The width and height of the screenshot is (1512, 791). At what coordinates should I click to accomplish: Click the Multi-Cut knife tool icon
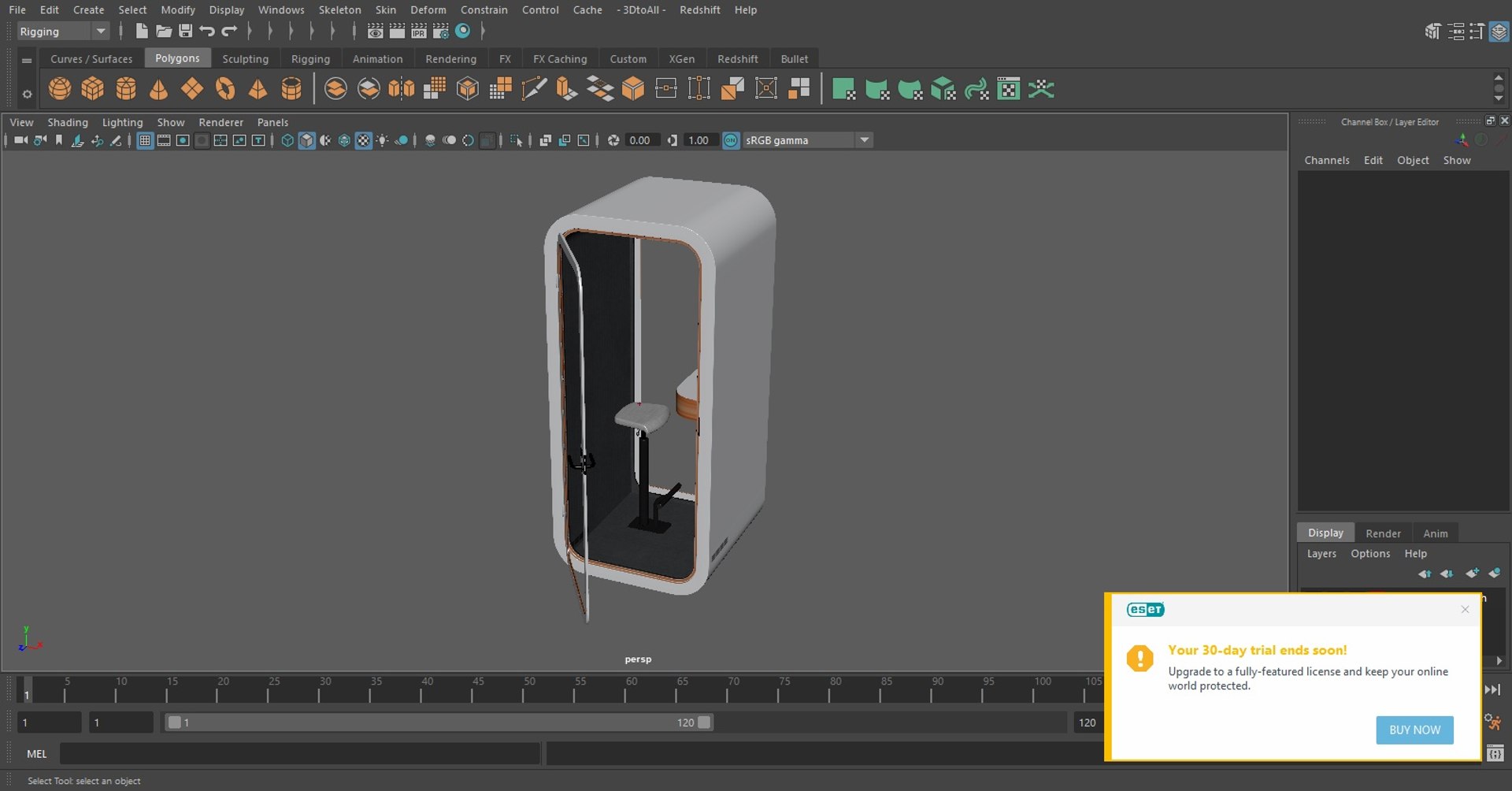coord(534,89)
